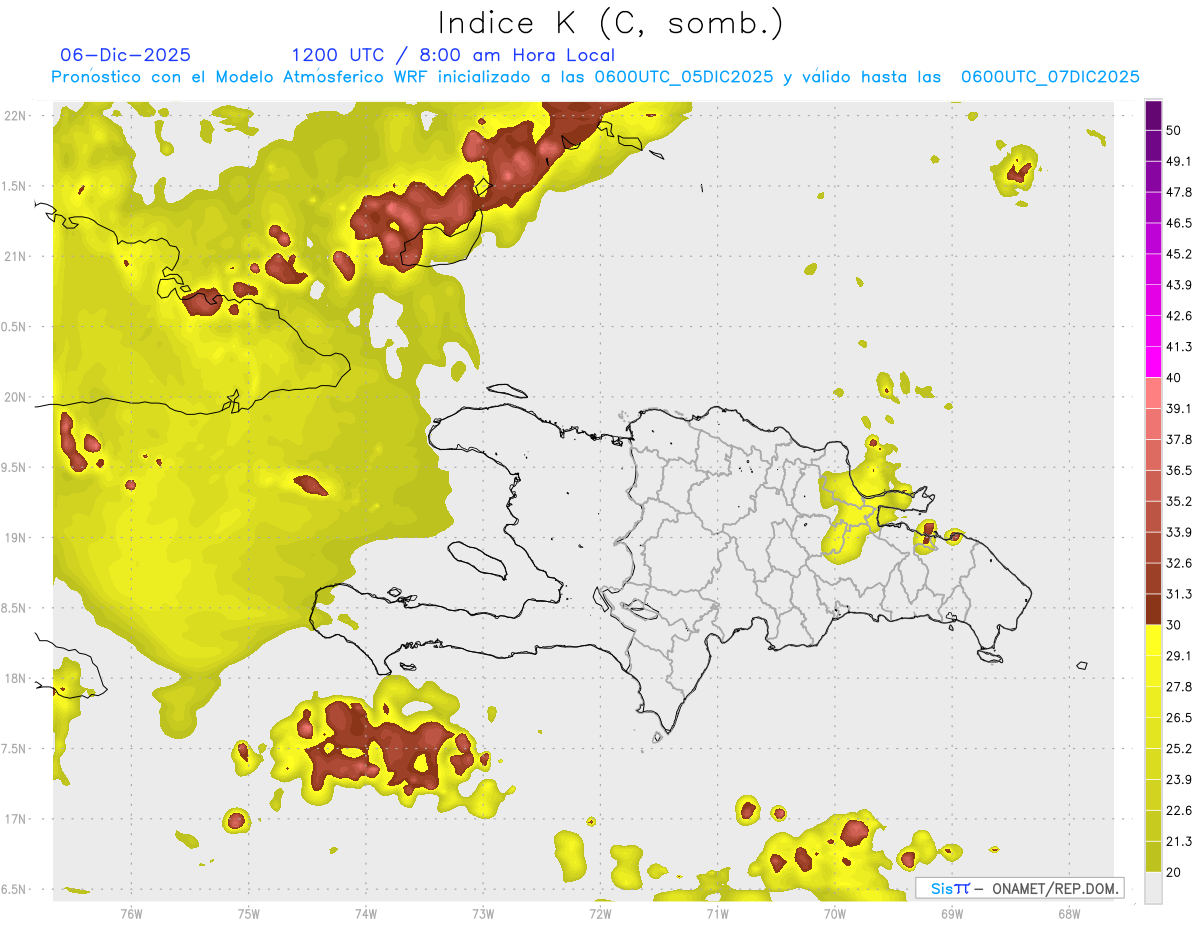This screenshot has height=927, width=1200.
Task: Click the colorbar value 25.2
Action: tap(1179, 749)
